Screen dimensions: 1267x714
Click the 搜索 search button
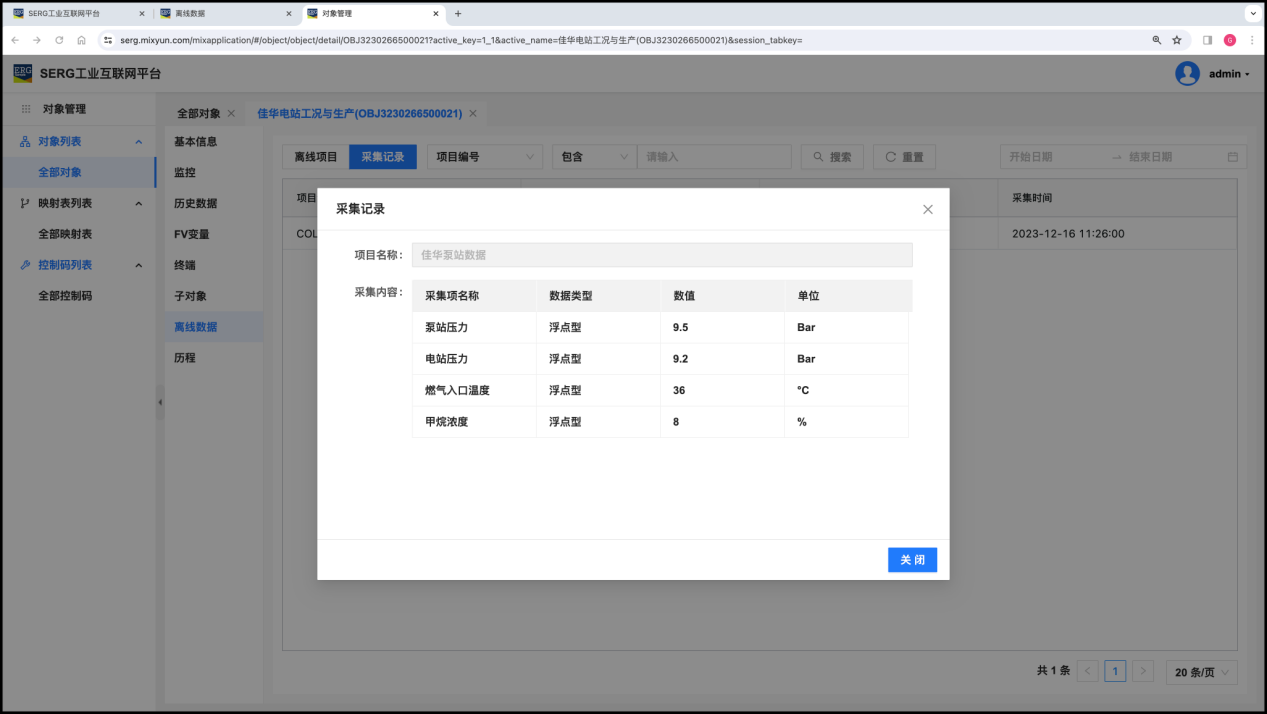[832, 157]
